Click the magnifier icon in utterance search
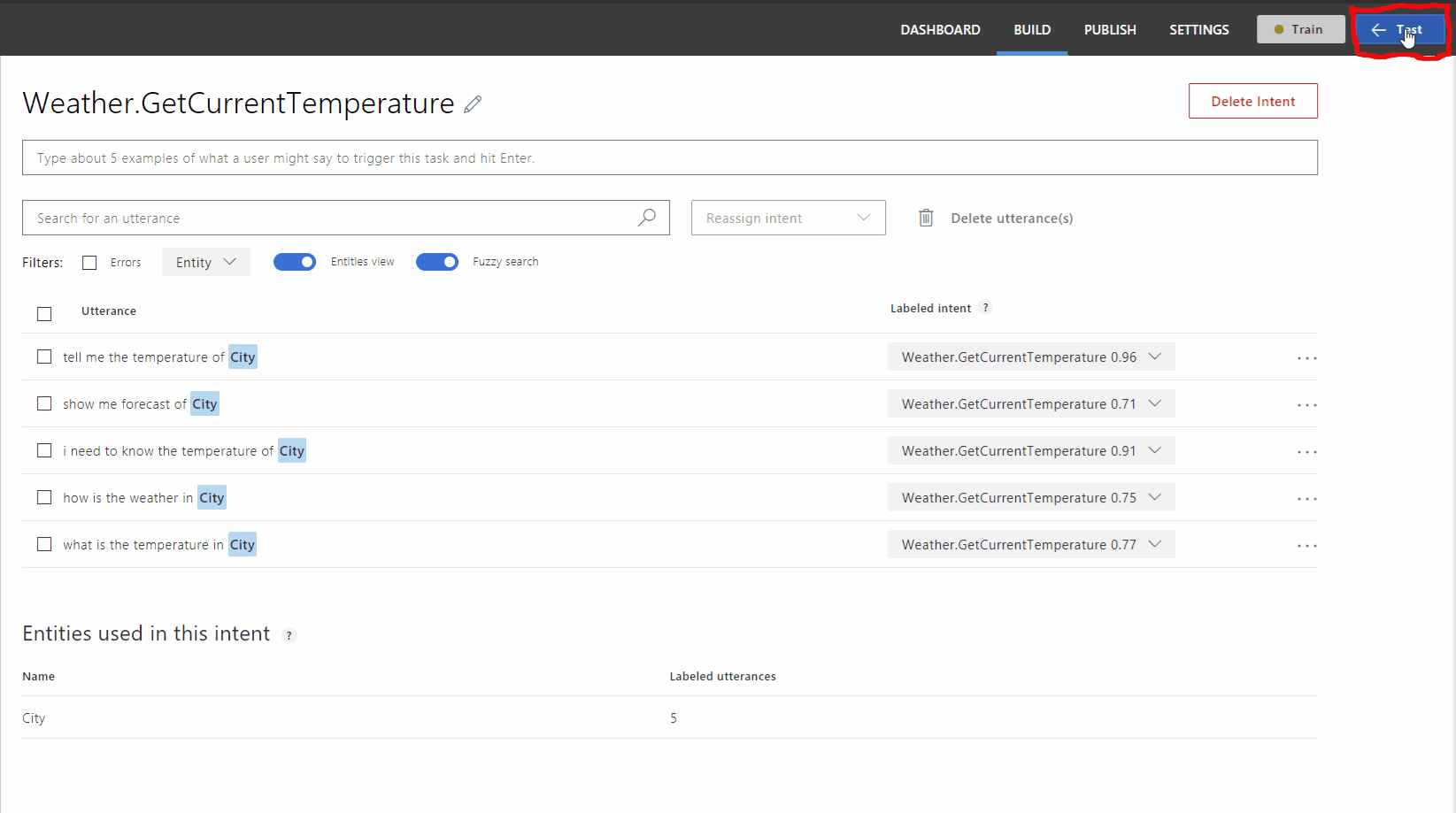Image resolution: width=1456 pixels, height=813 pixels. (x=647, y=218)
